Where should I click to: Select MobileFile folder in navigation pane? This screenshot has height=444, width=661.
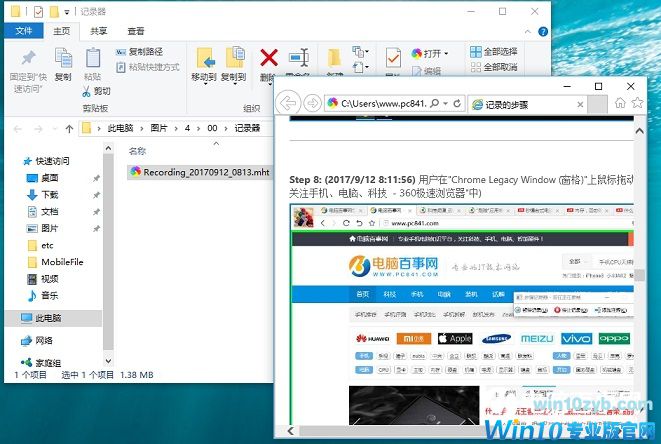55,262
